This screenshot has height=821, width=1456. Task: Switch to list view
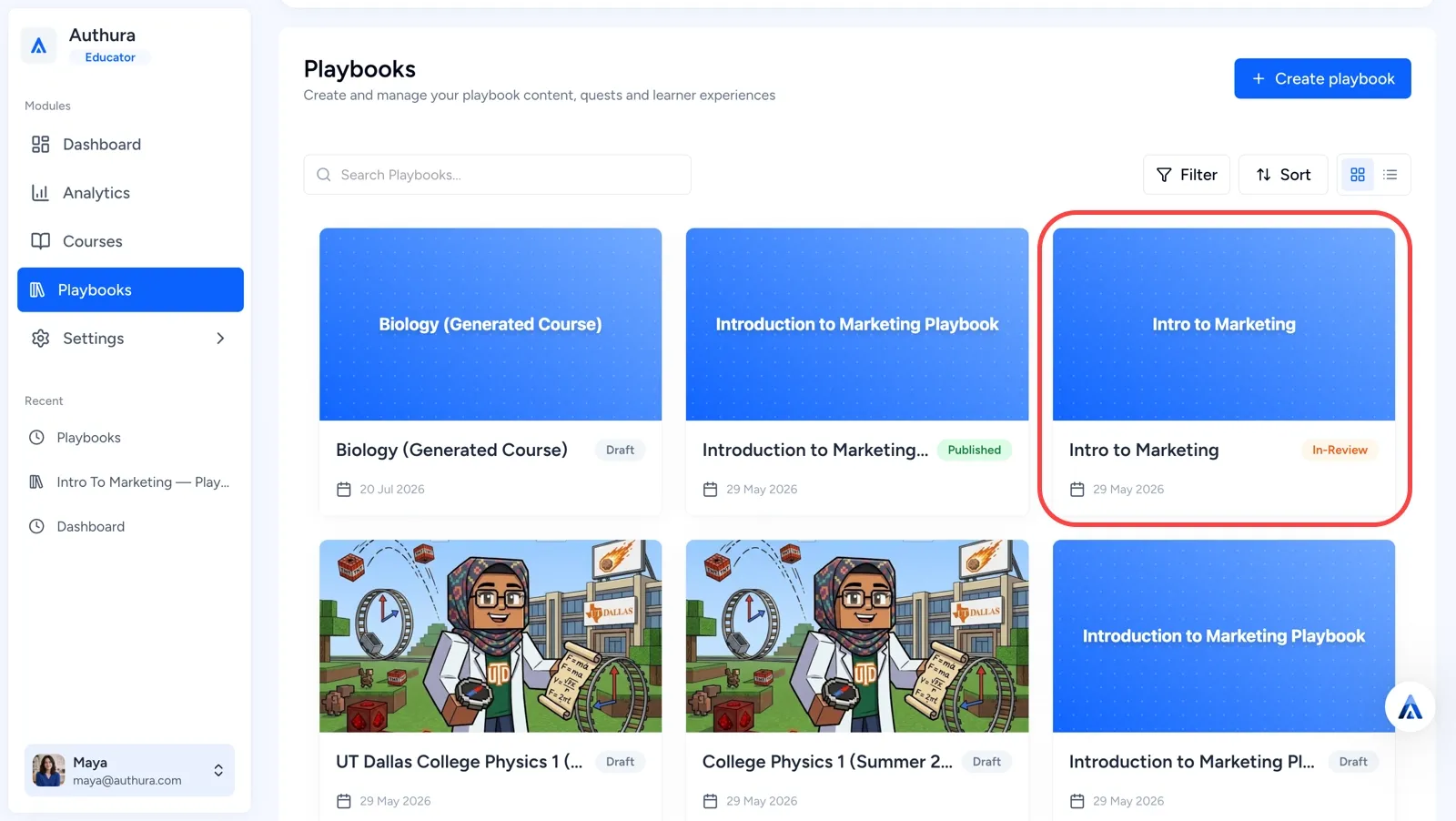tap(1390, 175)
